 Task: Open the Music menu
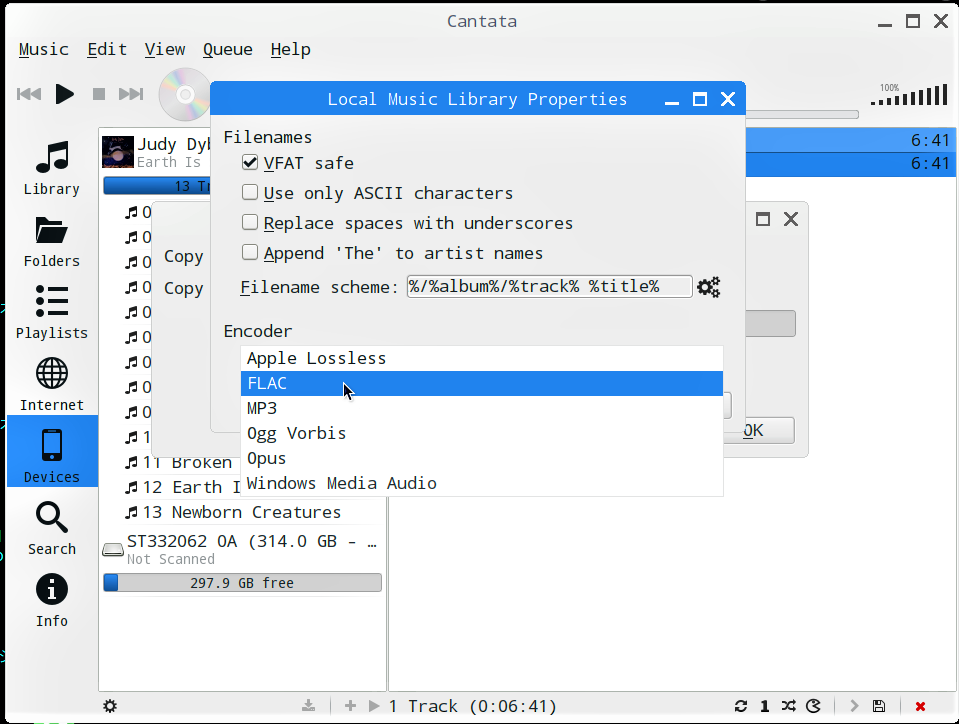(x=43, y=50)
